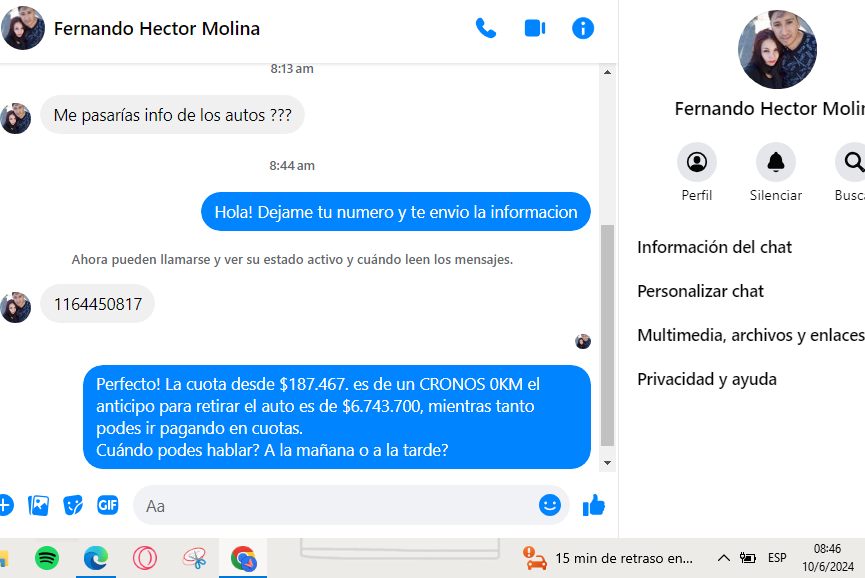This screenshot has height=578, width=865.
Task: Toggle the conversation info panel icon
Action: 583,28
